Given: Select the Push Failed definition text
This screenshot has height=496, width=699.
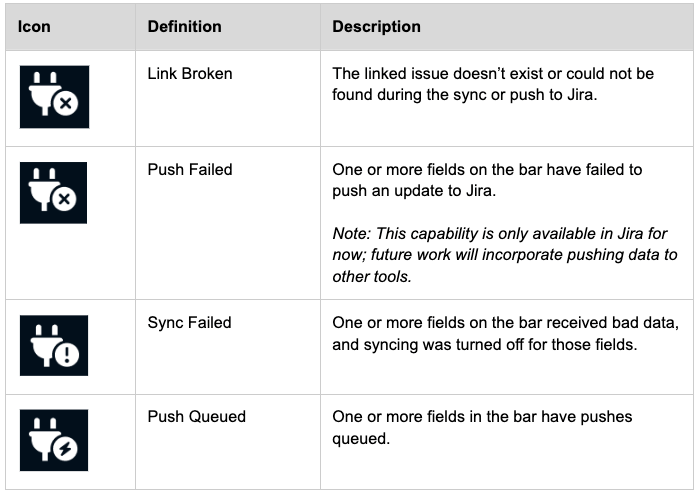Looking at the screenshot, I should [x=190, y=169].
